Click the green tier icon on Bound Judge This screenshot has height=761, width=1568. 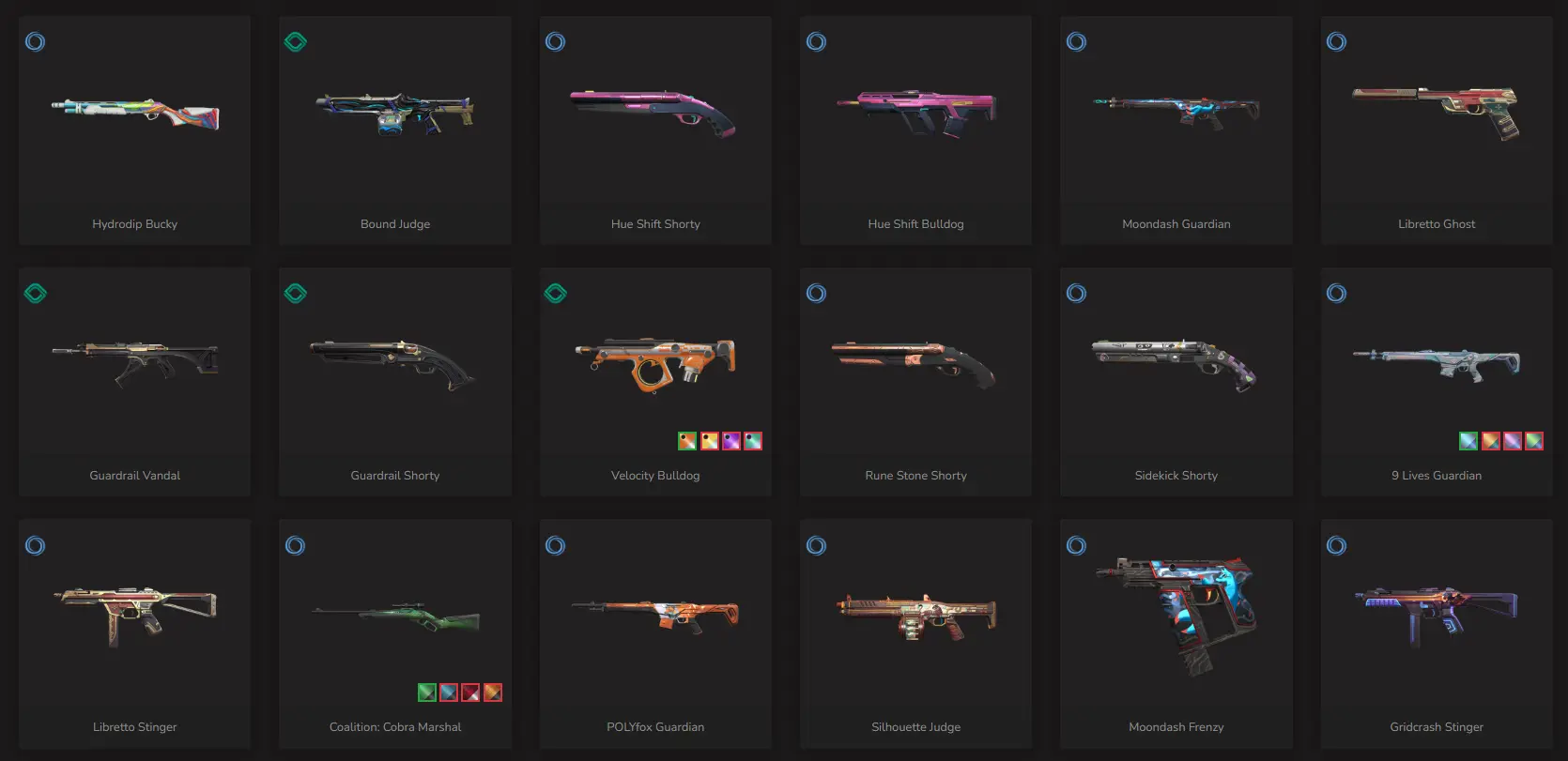click(x=295, y=41)
